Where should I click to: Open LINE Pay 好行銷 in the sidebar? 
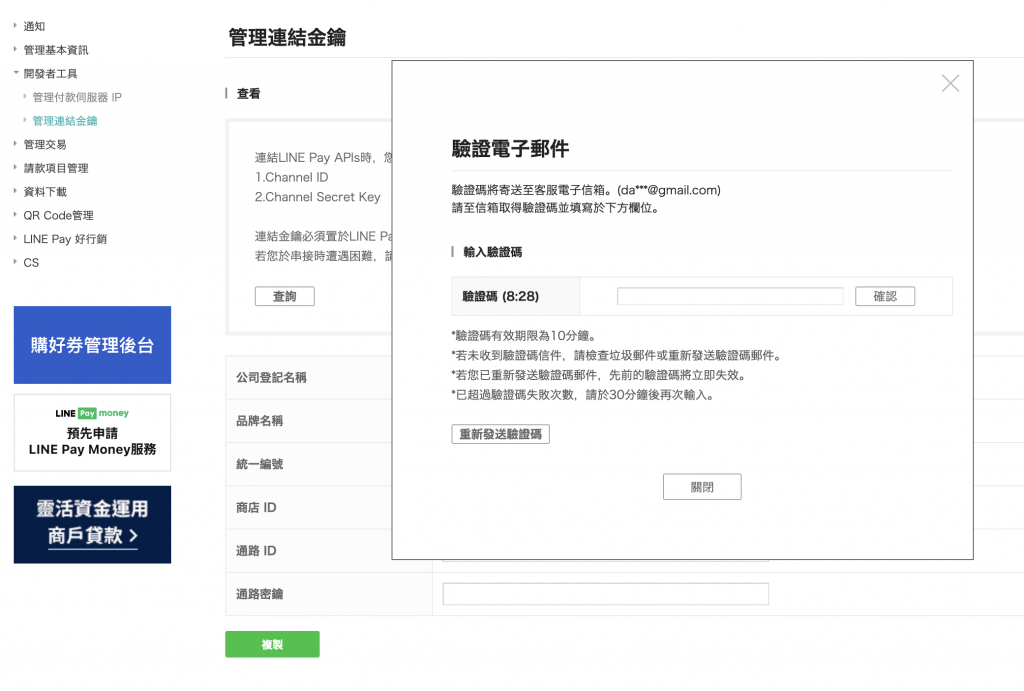tap(65, 239)
